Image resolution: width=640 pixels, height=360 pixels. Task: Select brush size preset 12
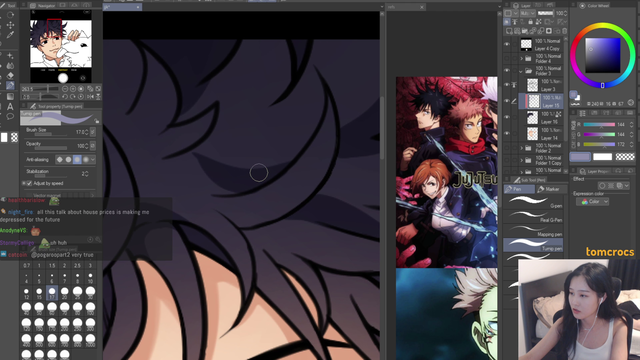[x=27, y=293]
